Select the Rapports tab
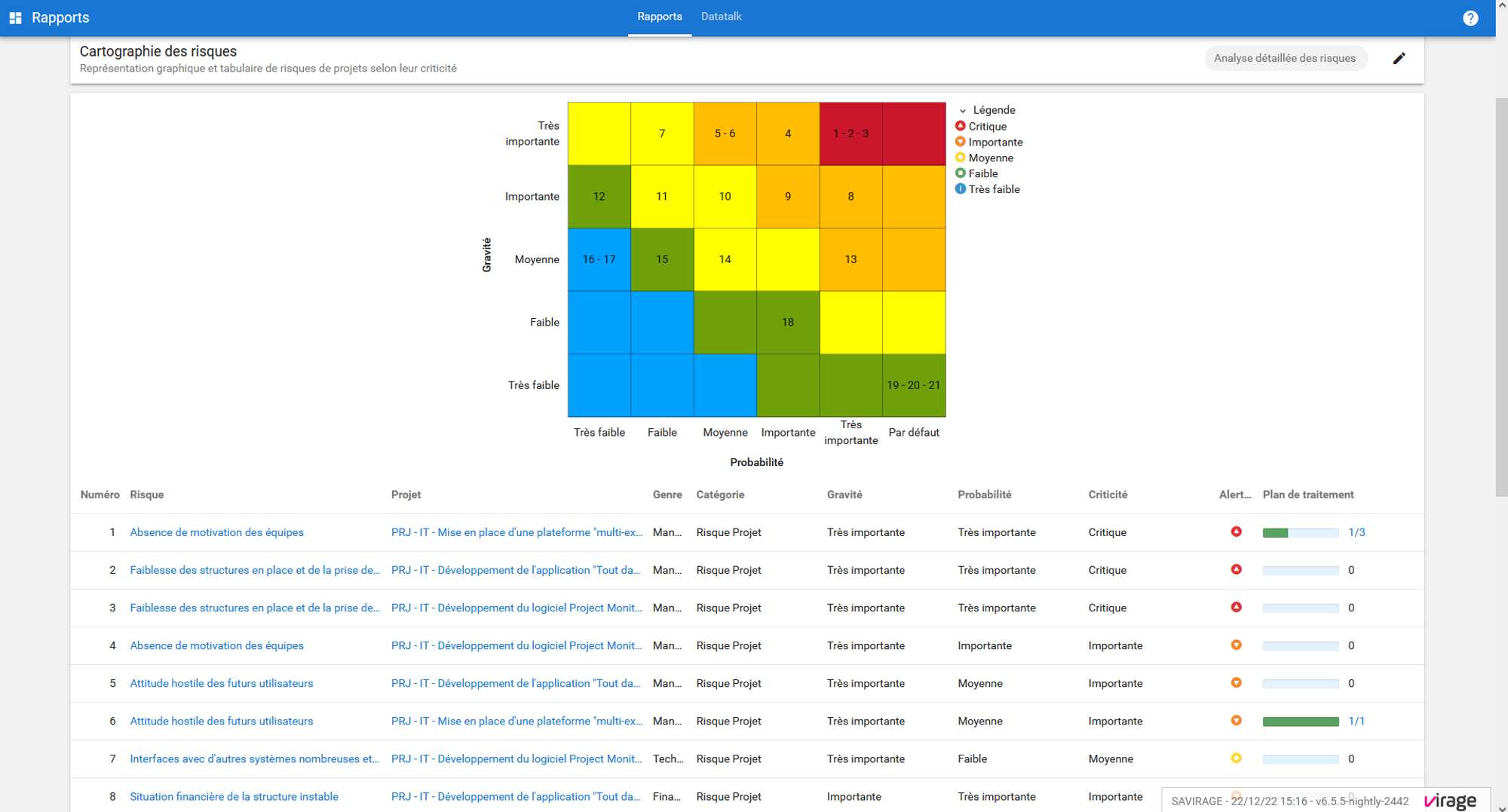Screen dimensions: 1508x812 point(659,17)
